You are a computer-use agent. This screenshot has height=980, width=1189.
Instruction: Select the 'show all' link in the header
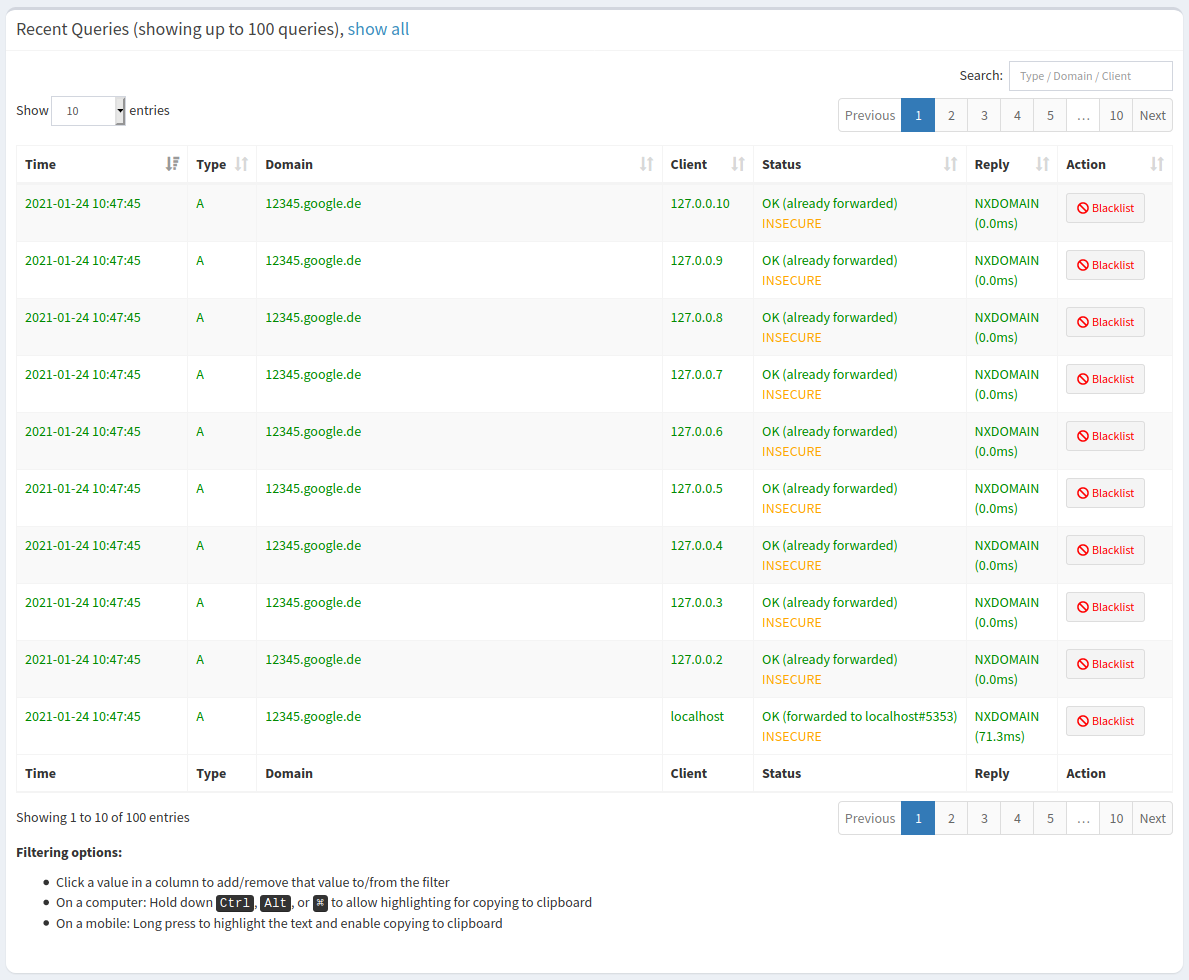tap(378, 29)
